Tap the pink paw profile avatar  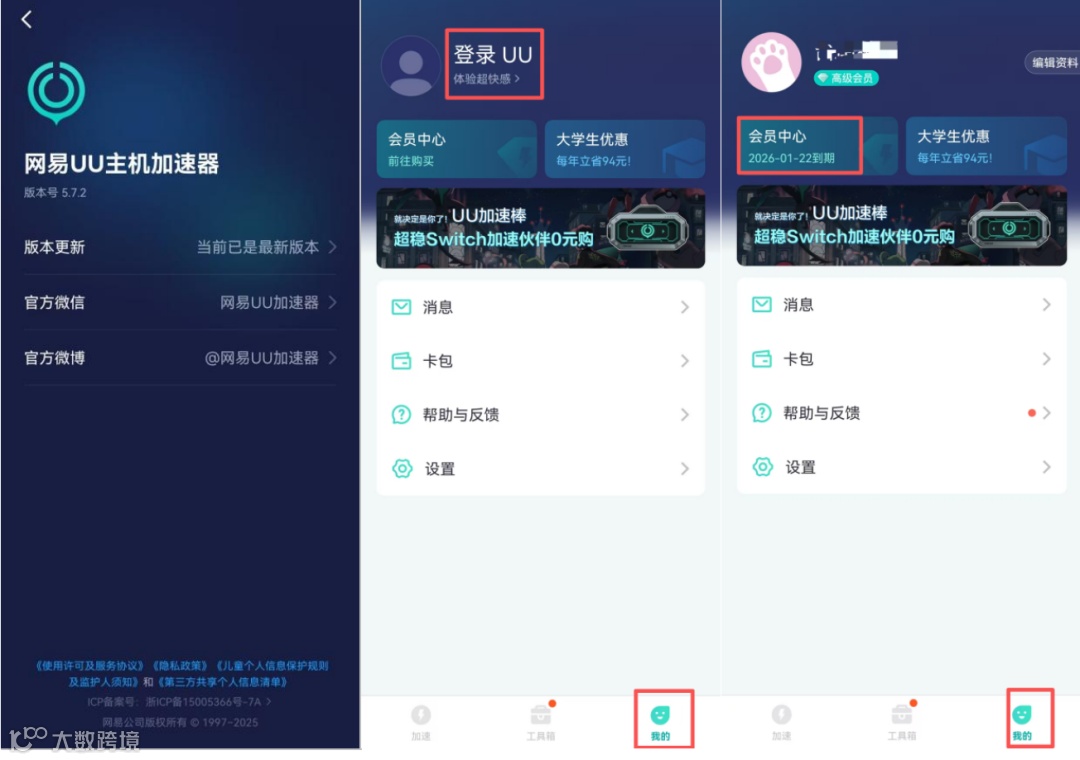click(771, 62)
